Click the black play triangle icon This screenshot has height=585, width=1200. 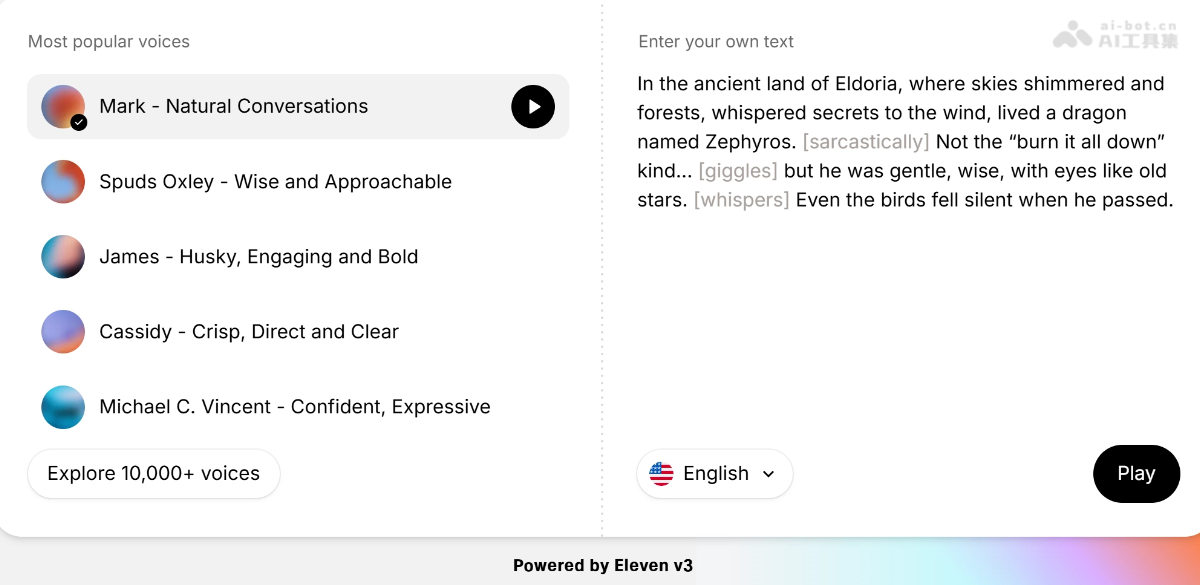point(533,107)
